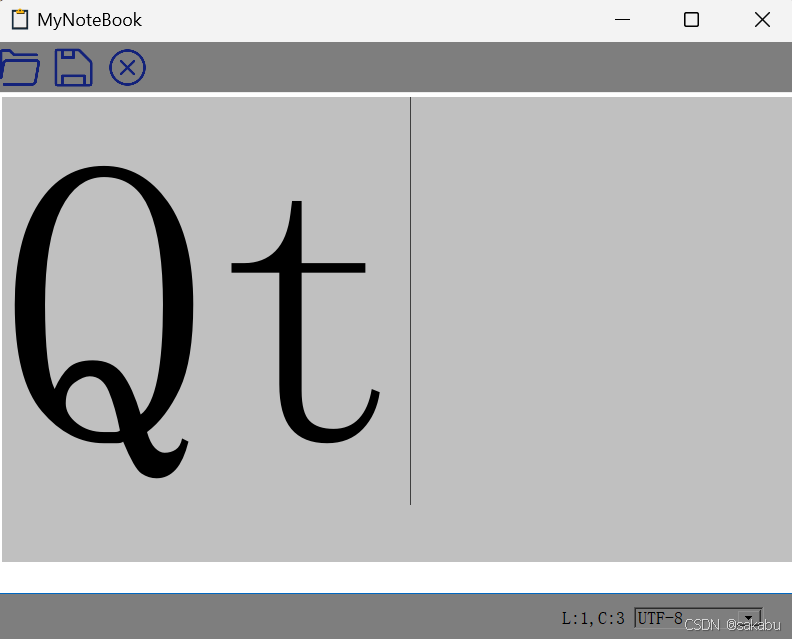Click the L:1,C:3 cursor position label
Image resolution: width=792 pixels, height=639 pixels.
(593, 618)
